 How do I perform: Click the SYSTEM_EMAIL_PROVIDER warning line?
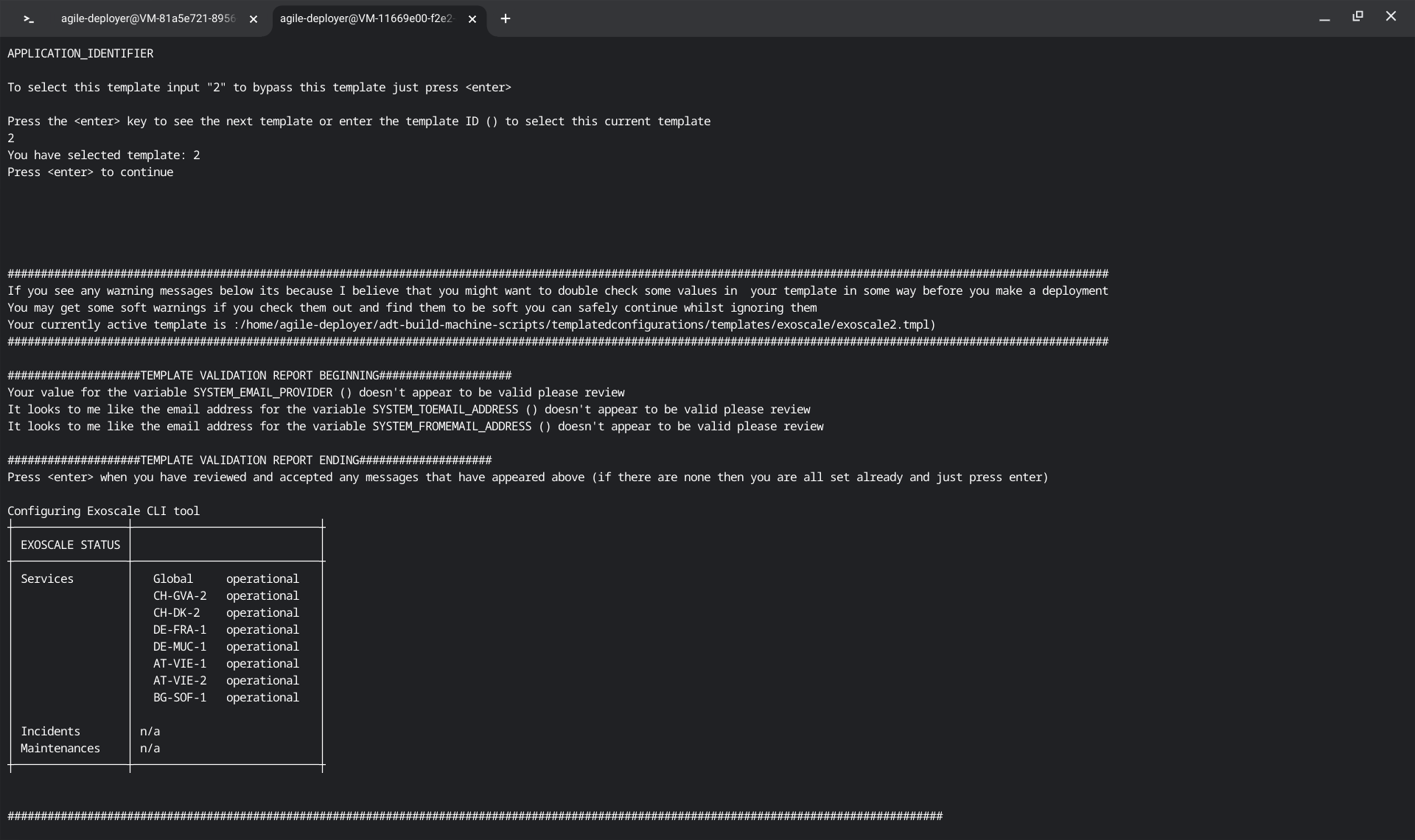pos(315,393)
